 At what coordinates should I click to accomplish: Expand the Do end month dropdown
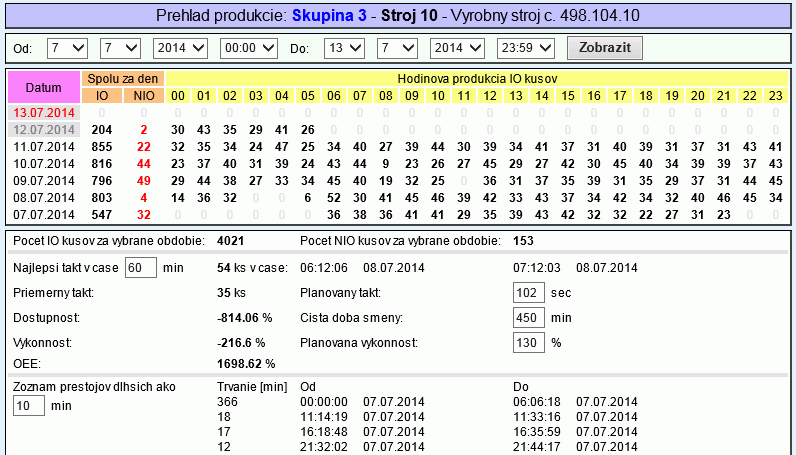point(397,48)
